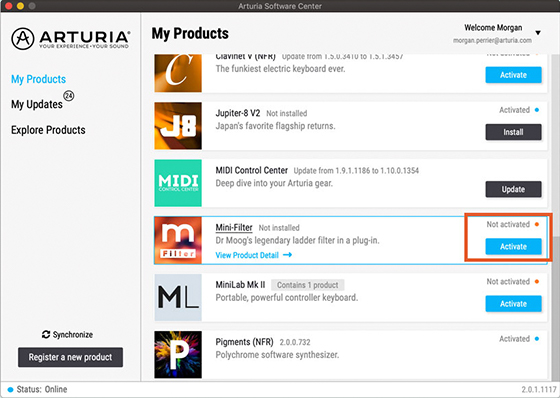The width and height of the screenshot is (560, 398).
Task: Click the 24 updates badge
Action: point(69,96)
